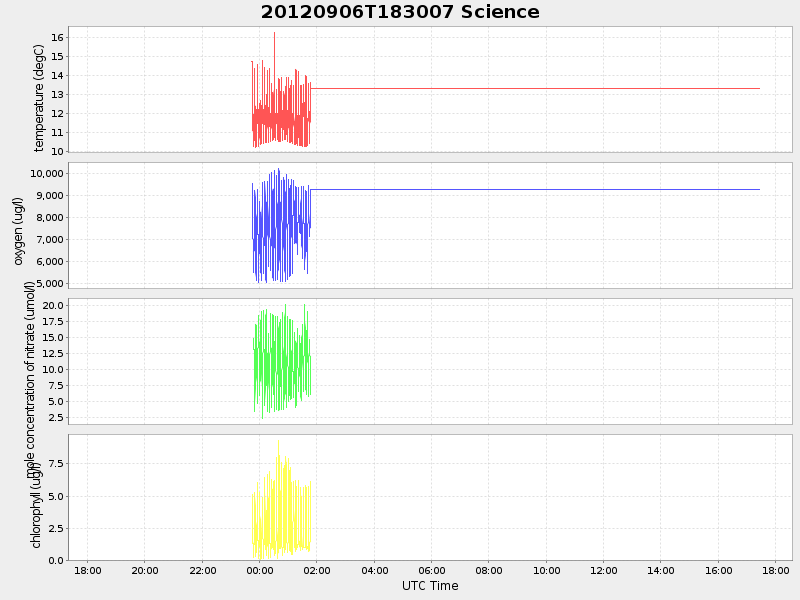Image resolution: width=800 pixels, height=600 pixels.
Task: Click the '02:00' time tick label
Action: pyautogui.click(x=317, y=570)
